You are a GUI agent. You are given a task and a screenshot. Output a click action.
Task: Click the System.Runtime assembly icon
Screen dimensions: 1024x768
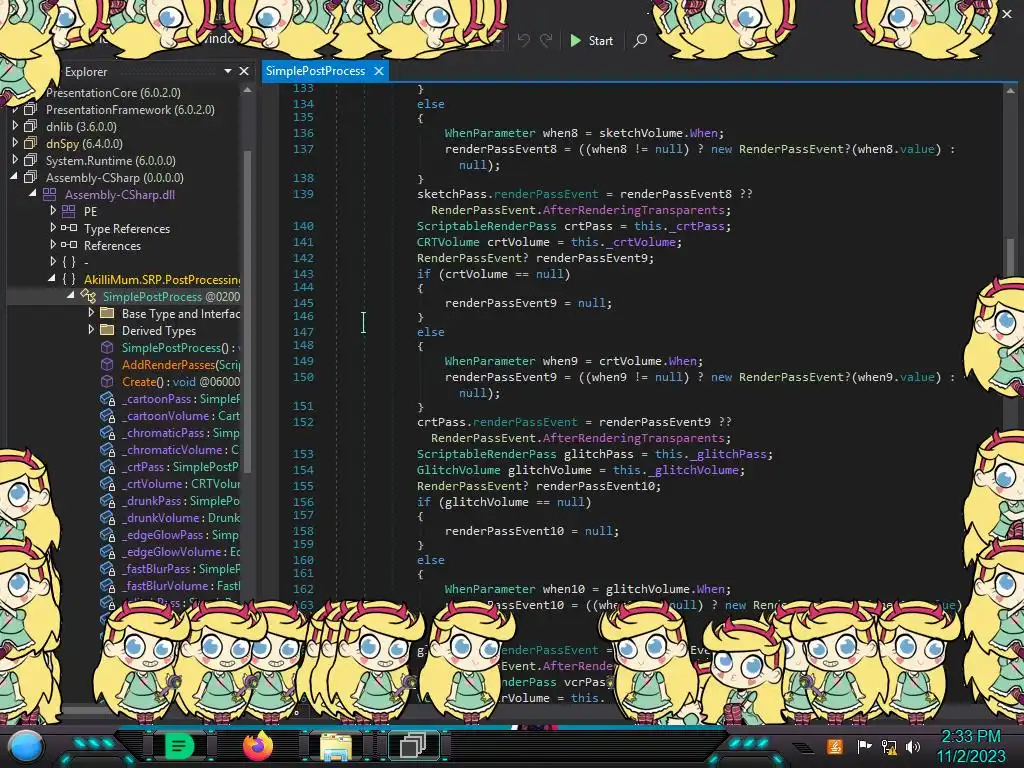coord(30,160)
